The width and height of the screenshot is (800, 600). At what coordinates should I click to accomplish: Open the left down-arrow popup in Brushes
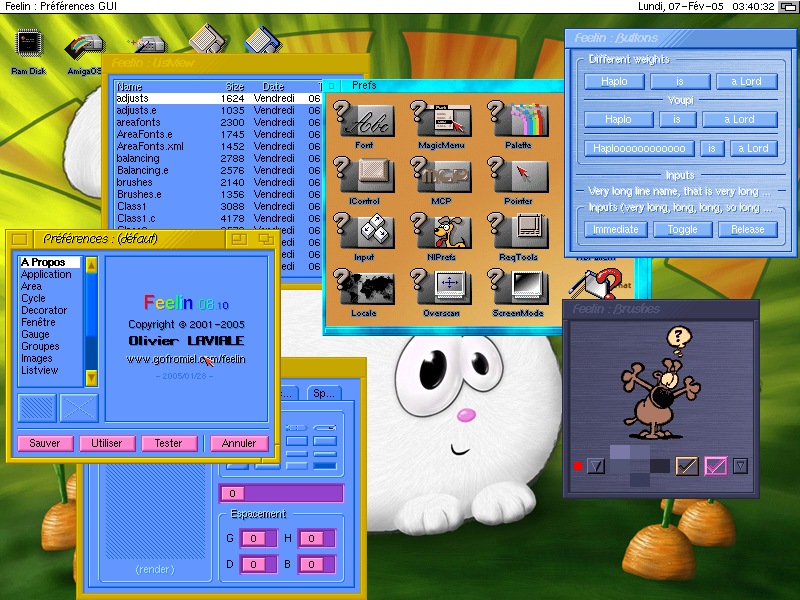coord(596,466)
